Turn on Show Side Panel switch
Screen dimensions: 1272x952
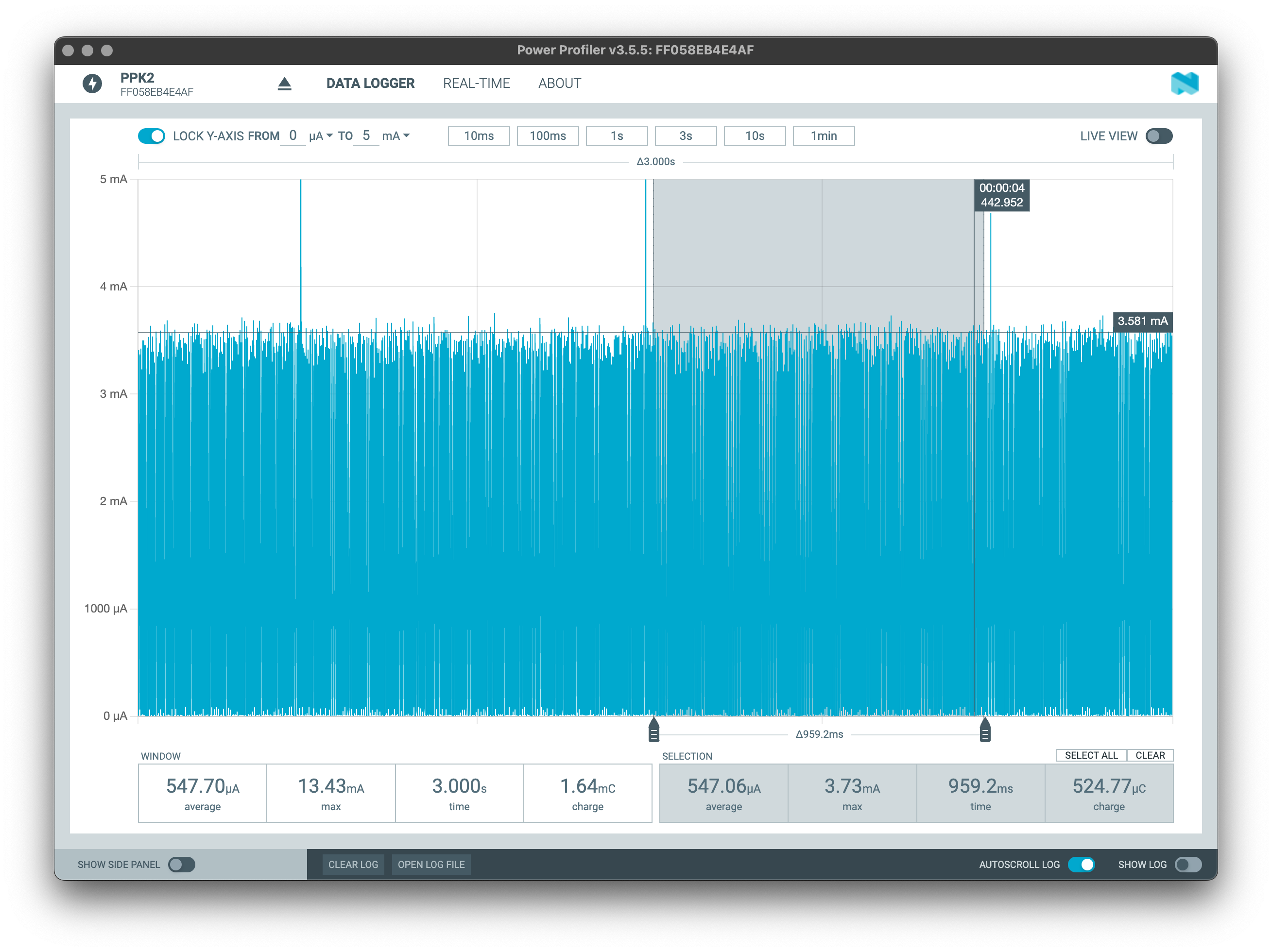[x=182, y=865]
